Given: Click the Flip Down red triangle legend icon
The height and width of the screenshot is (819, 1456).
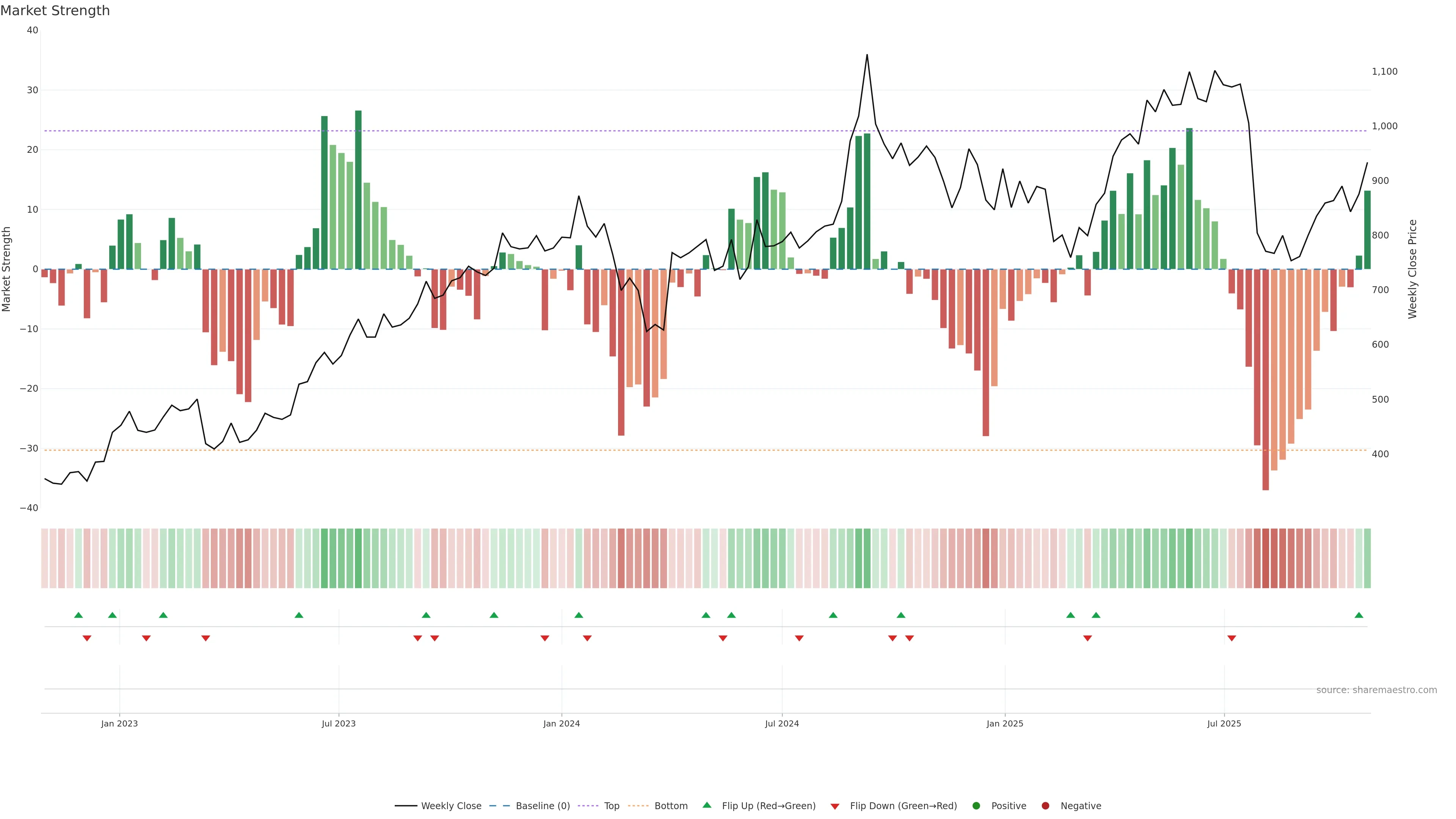Looking at the screenshot, I should (x=834, y=806).
